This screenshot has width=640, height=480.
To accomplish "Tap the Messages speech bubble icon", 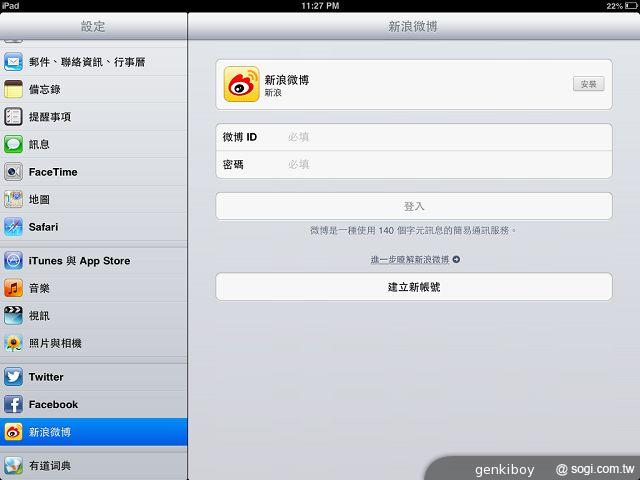I will [13, 144].
